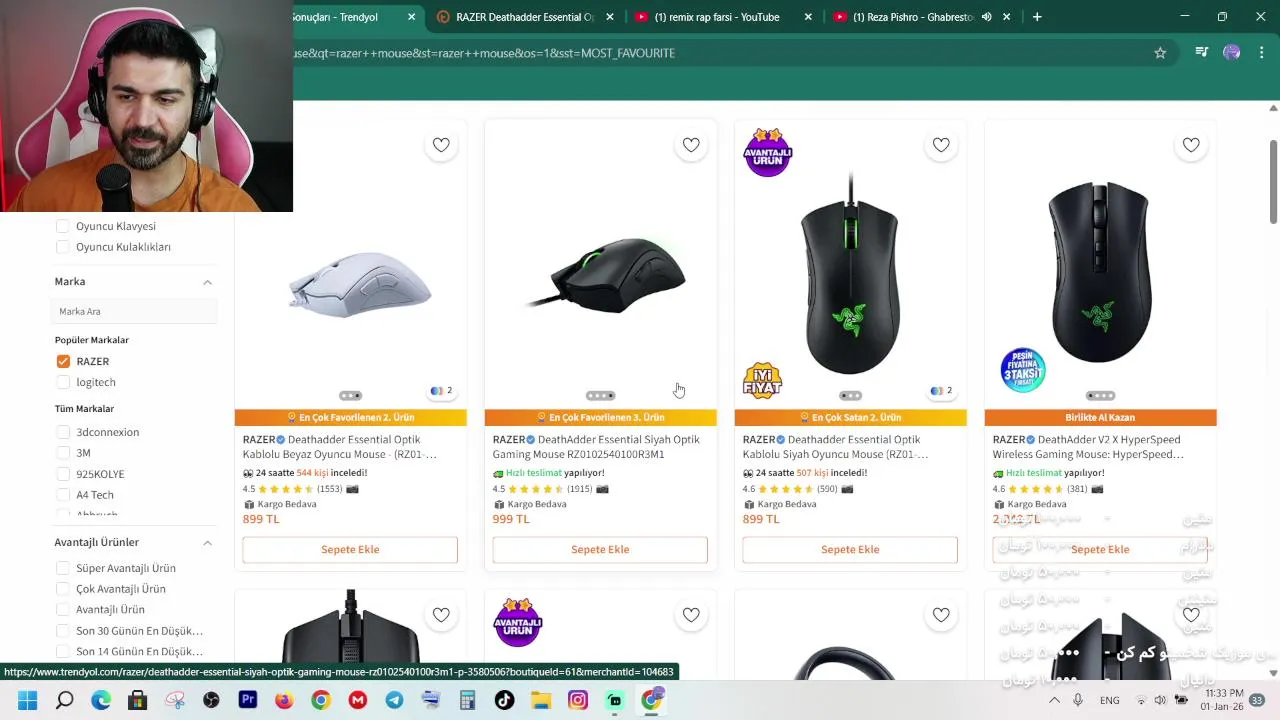
Task: Click heart icon on DeathAdder Essential Siyah product
Action: [x=691, y=145]
